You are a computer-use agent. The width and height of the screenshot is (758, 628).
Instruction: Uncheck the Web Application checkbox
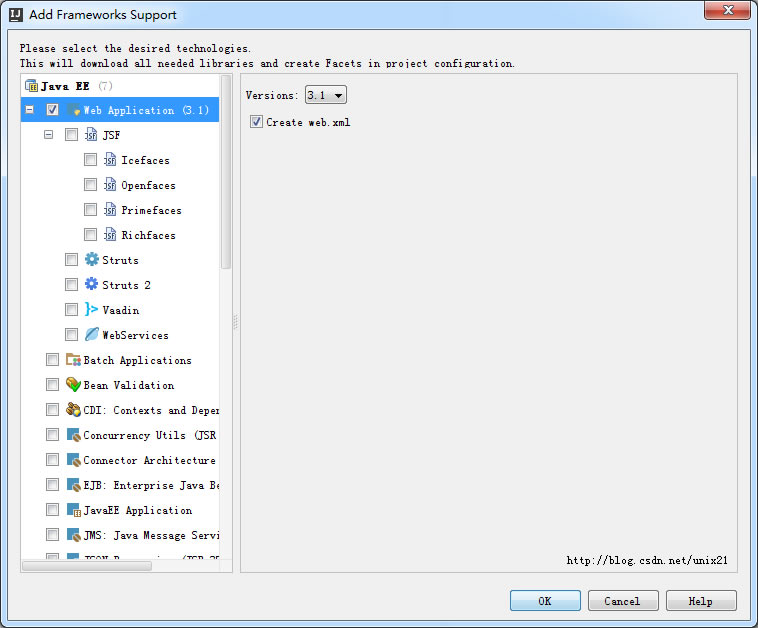52,110
